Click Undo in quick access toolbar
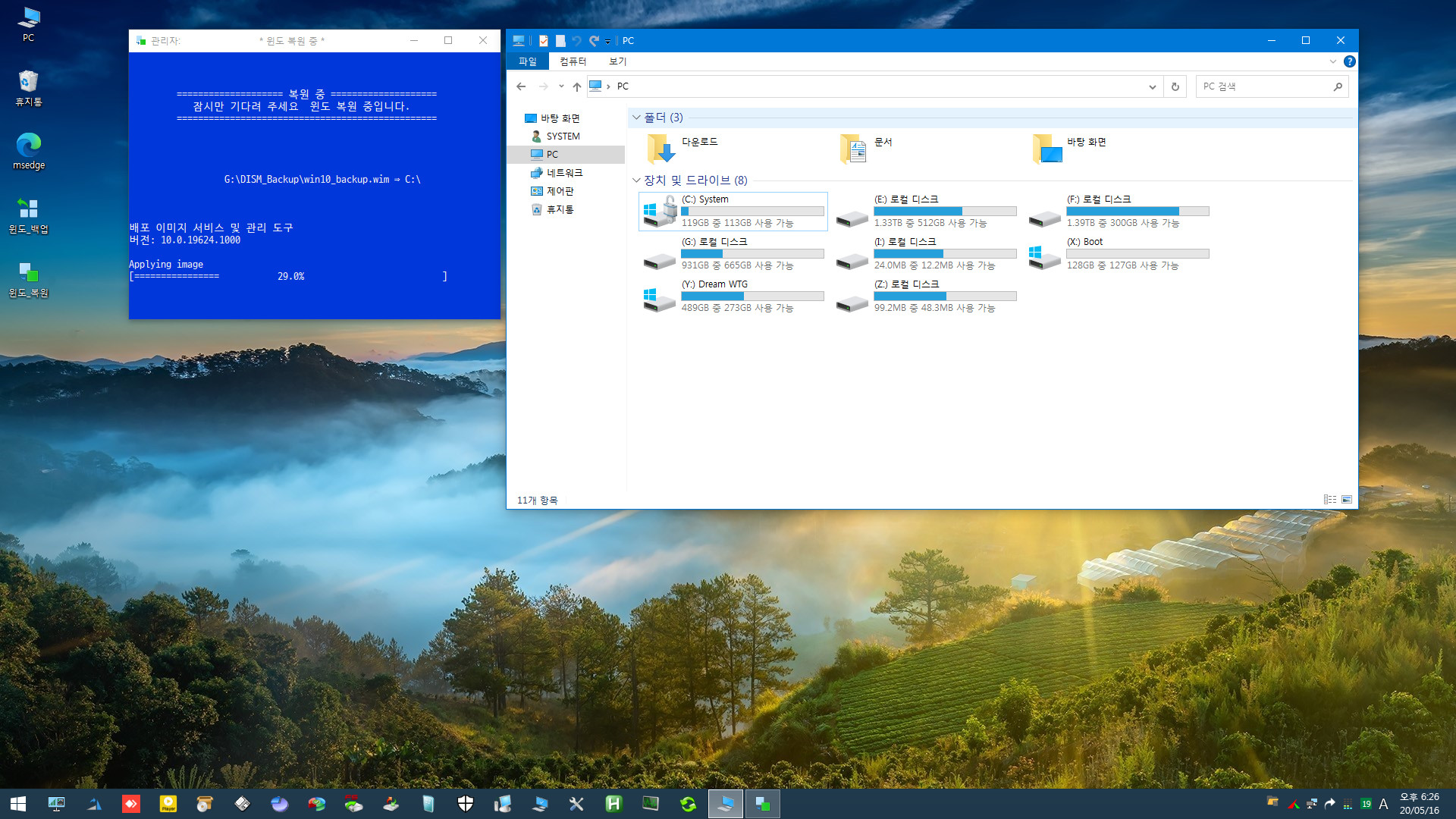 576,41
